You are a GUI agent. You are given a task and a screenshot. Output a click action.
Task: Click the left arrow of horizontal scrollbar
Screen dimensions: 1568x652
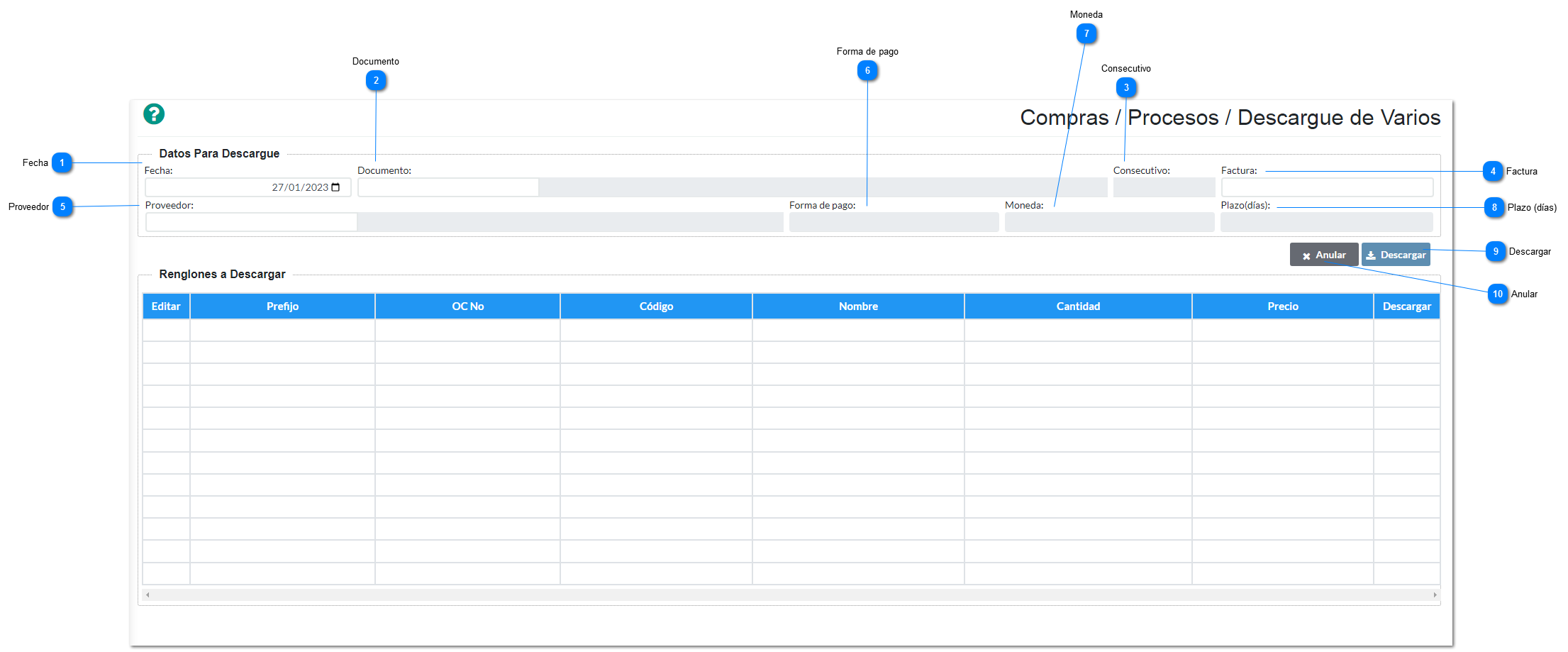[x=148, y=595]
